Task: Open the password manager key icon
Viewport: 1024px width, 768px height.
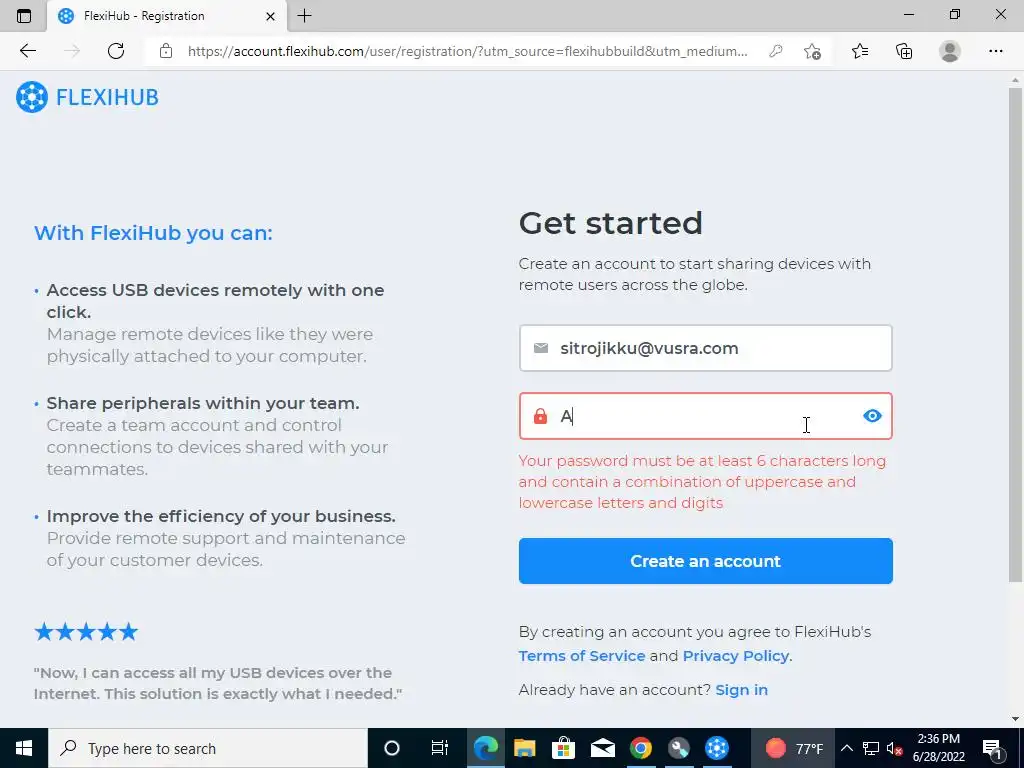Action: click(776, 51)
